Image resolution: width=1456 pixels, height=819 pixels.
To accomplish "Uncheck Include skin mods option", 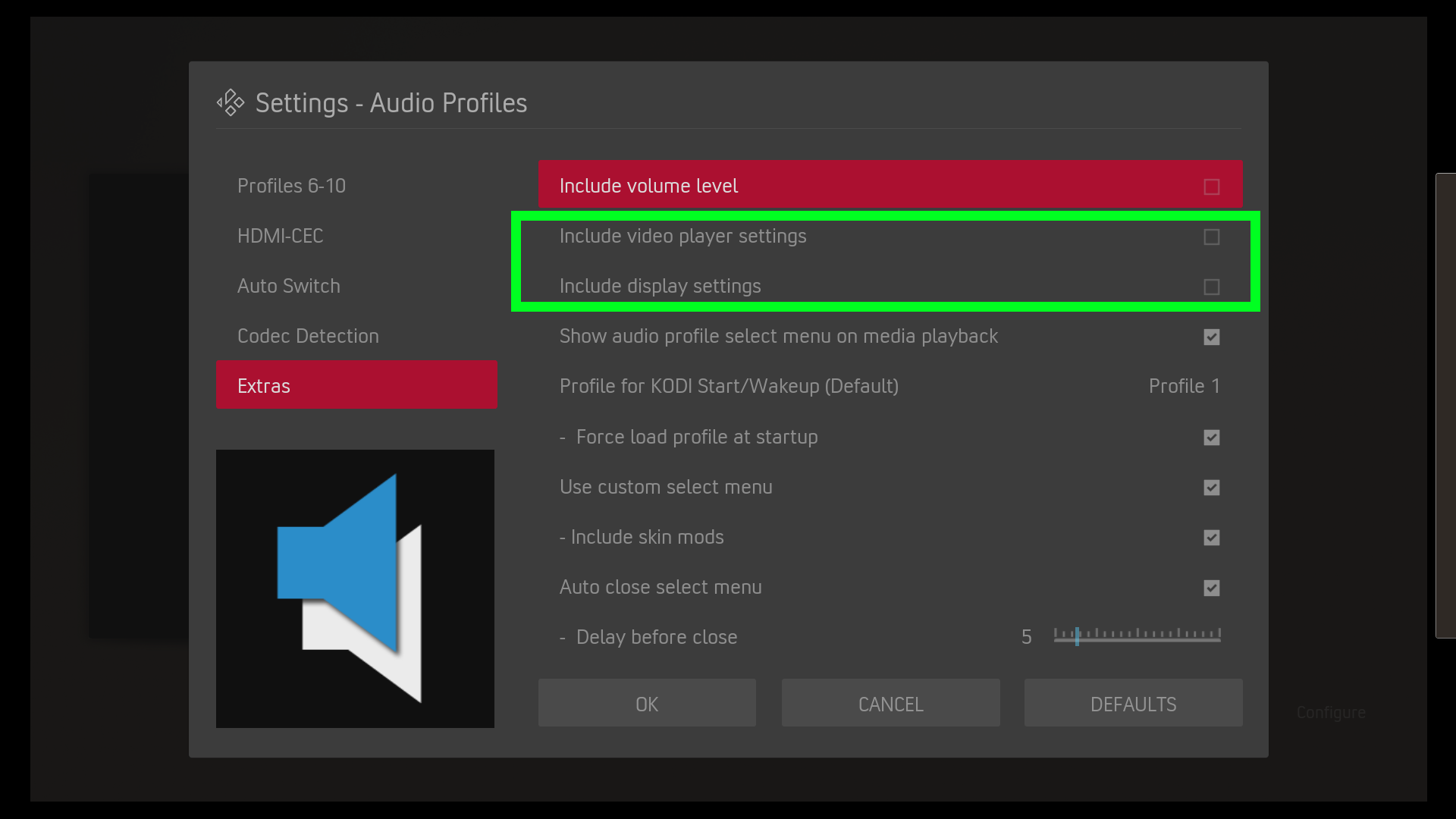I will point(1211,538).
